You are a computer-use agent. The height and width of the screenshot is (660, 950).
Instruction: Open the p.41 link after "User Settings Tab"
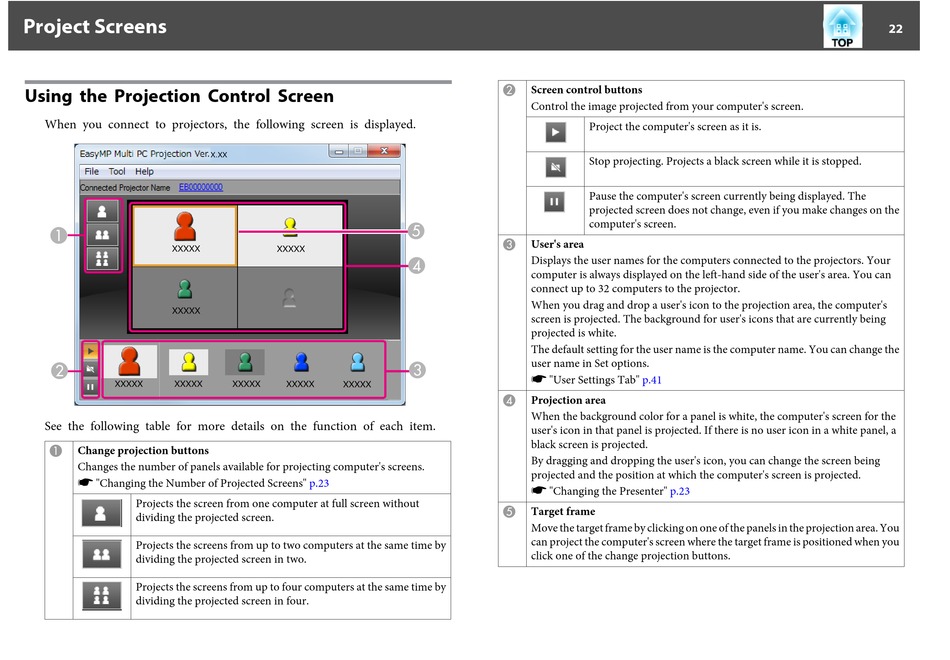[x=652, y=380]
